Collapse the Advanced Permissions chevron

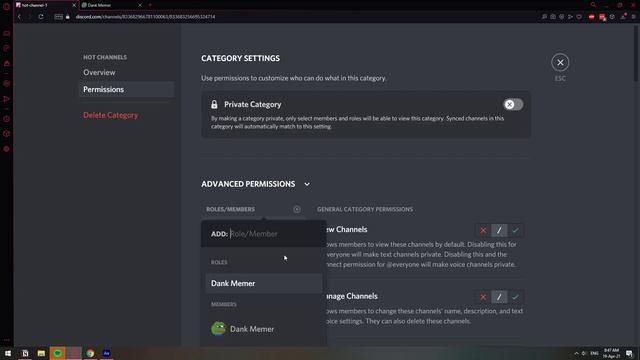pyautogui.click(x=307, y=184)
